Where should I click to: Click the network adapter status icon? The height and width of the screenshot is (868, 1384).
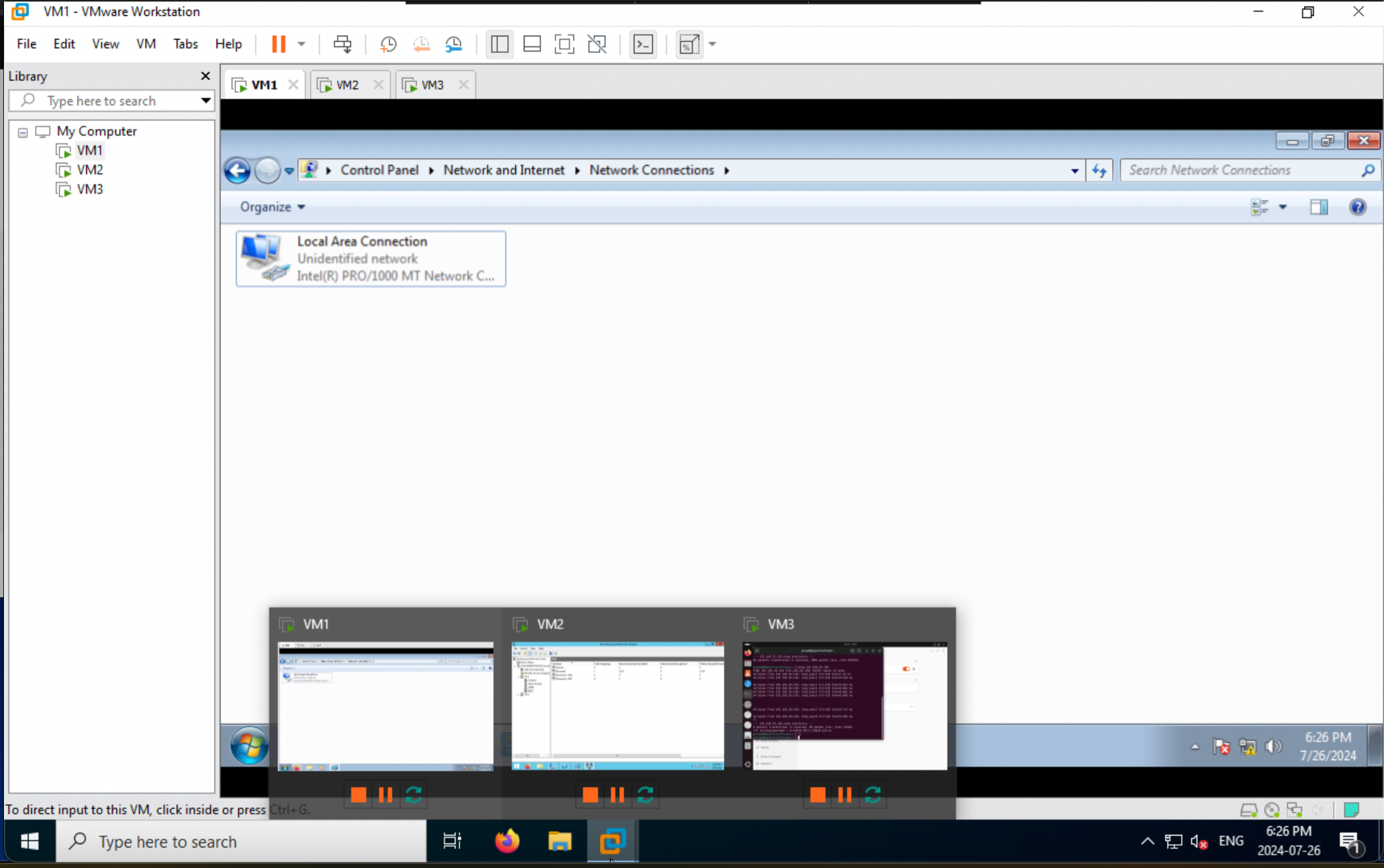[1294, 809]
